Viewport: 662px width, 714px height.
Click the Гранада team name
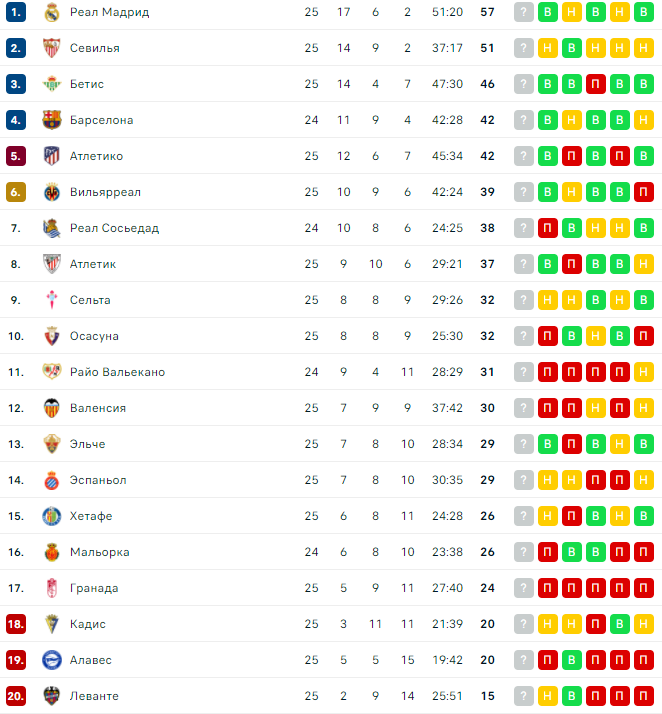[94, 588]
